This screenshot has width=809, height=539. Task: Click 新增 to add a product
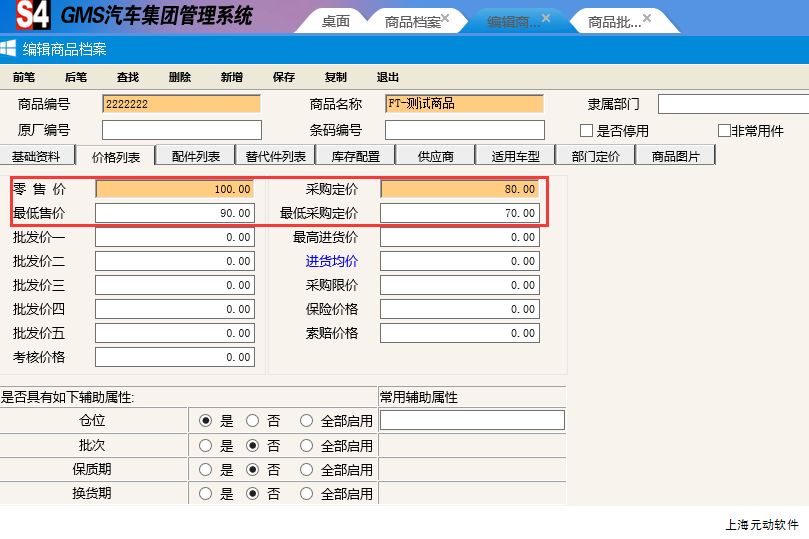231,77
